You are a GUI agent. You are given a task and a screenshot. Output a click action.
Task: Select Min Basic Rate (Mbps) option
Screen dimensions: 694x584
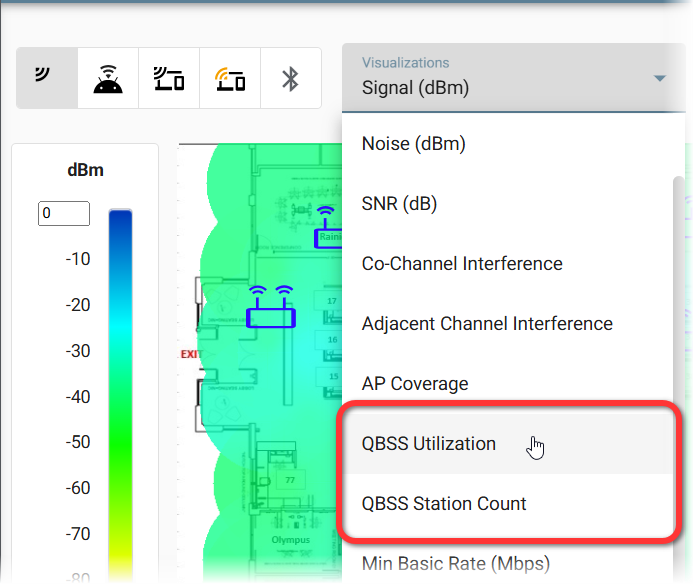click(456, 563)
